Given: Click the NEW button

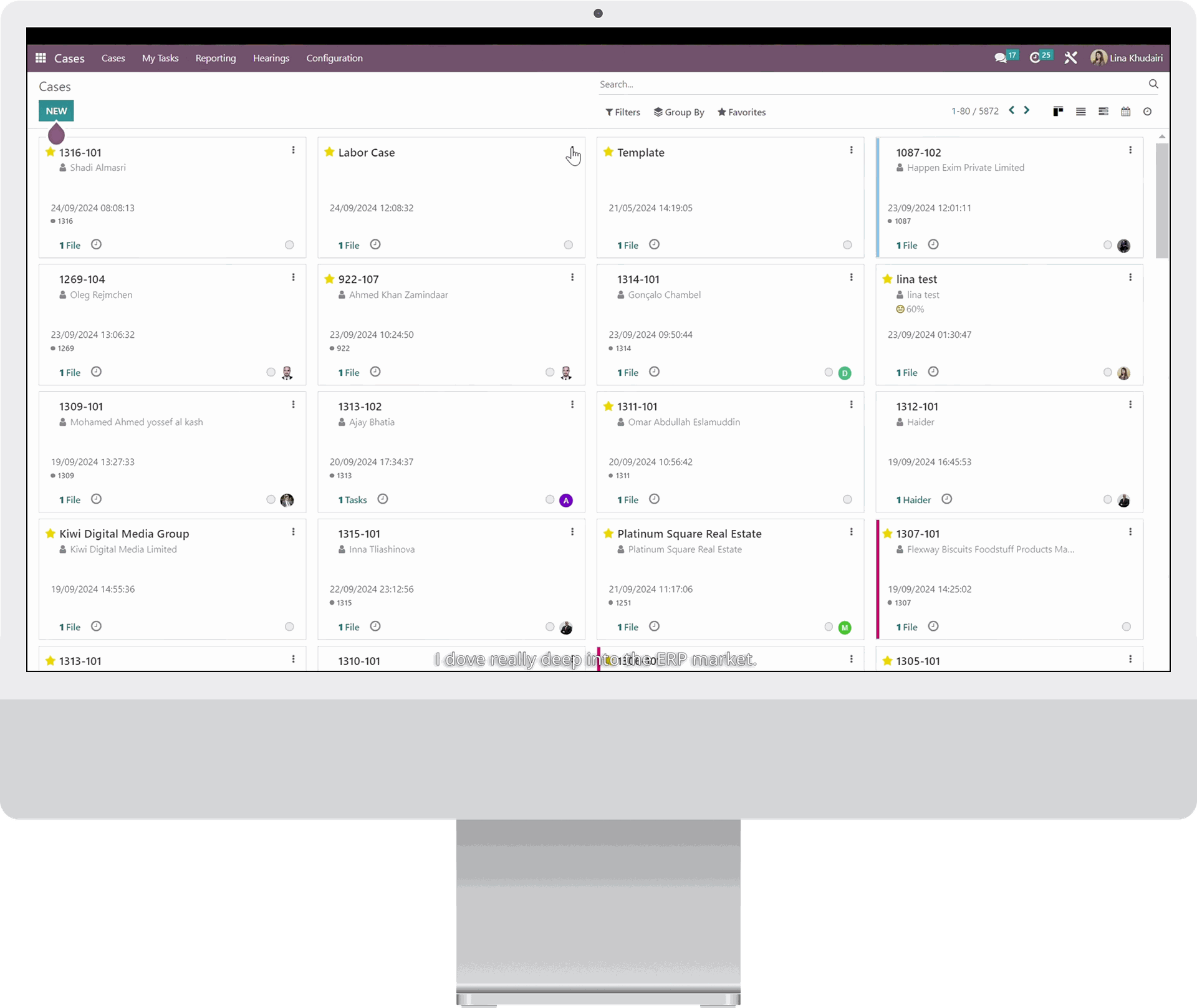Looking at the screenshot, I should (x=56, y=111).
